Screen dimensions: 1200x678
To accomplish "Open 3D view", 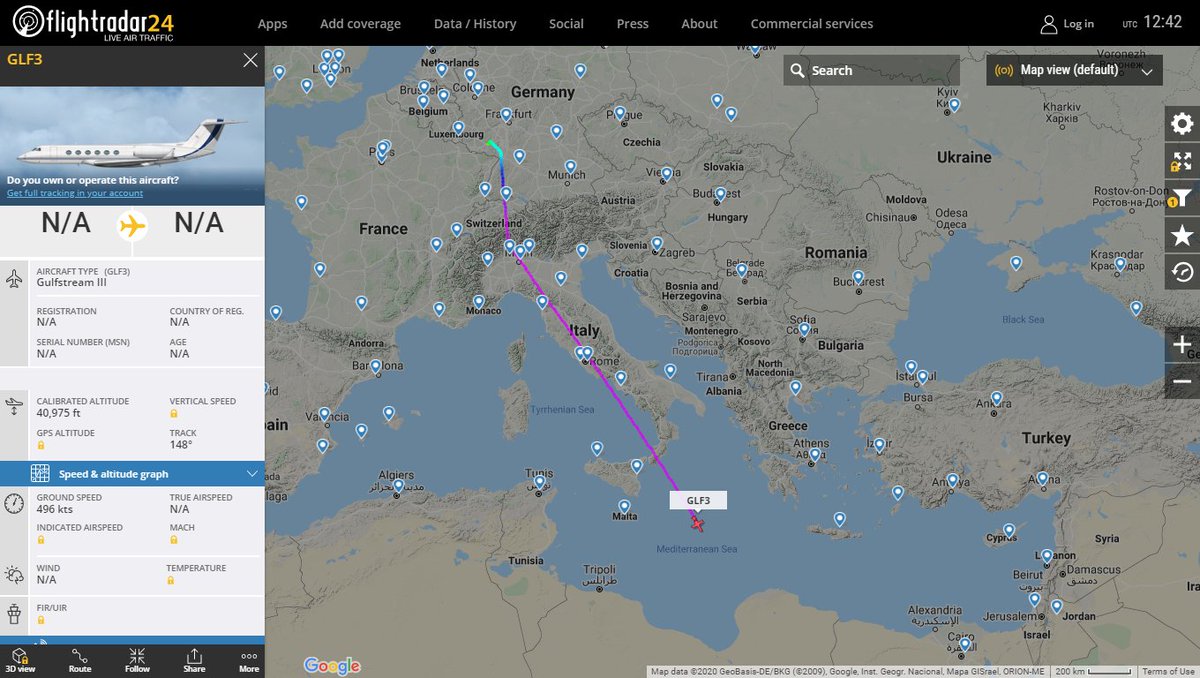I will (20, 660).
